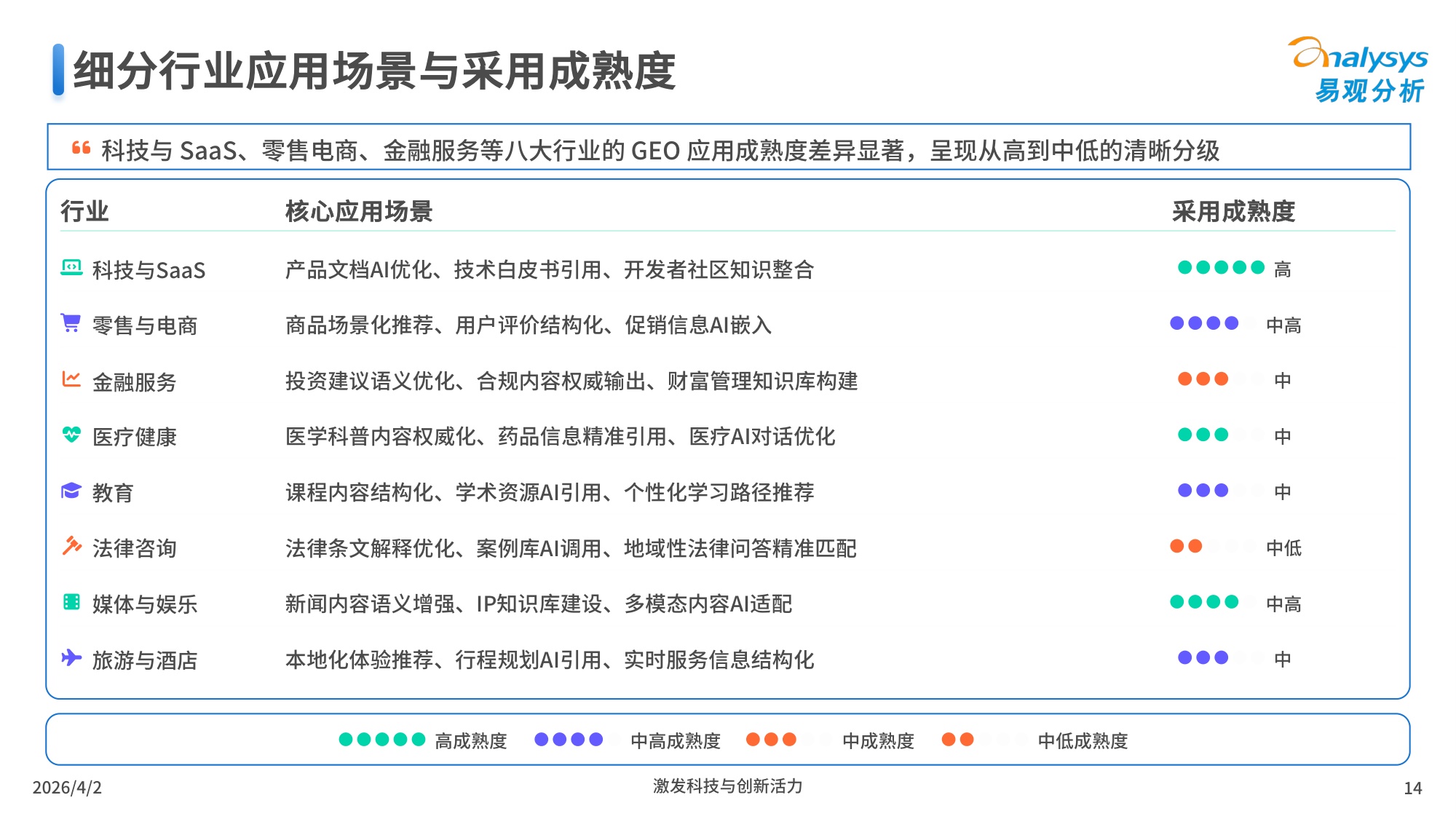
Task: Click the summary sentence starting 科技与 SaaS、零售电商
Action: point(660,151)
